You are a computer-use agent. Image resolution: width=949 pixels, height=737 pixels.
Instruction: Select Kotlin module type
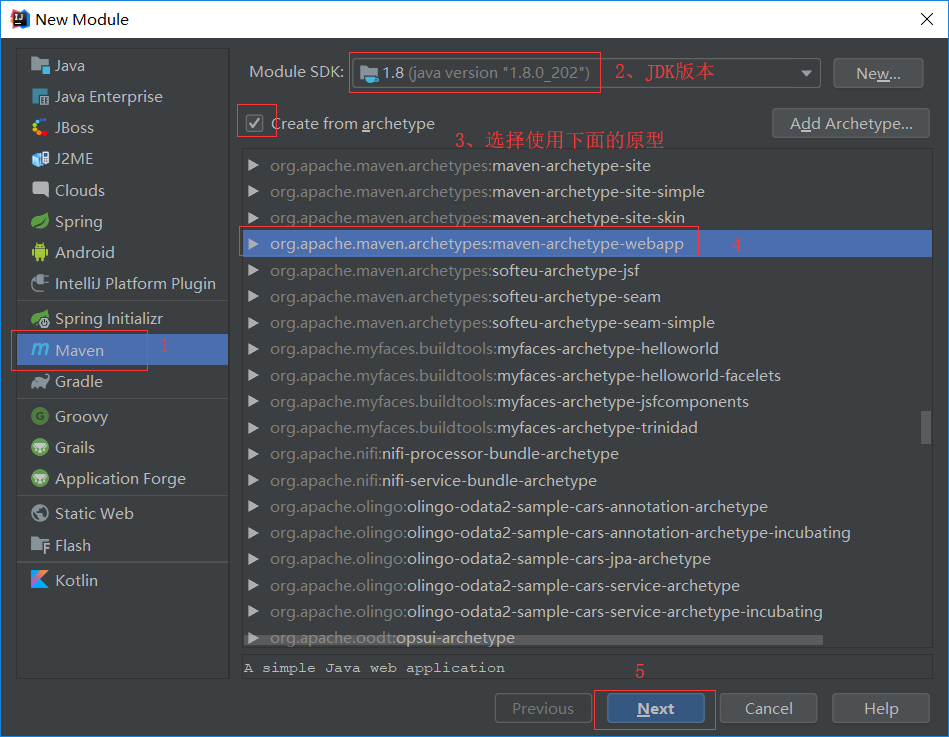(122, 580)
